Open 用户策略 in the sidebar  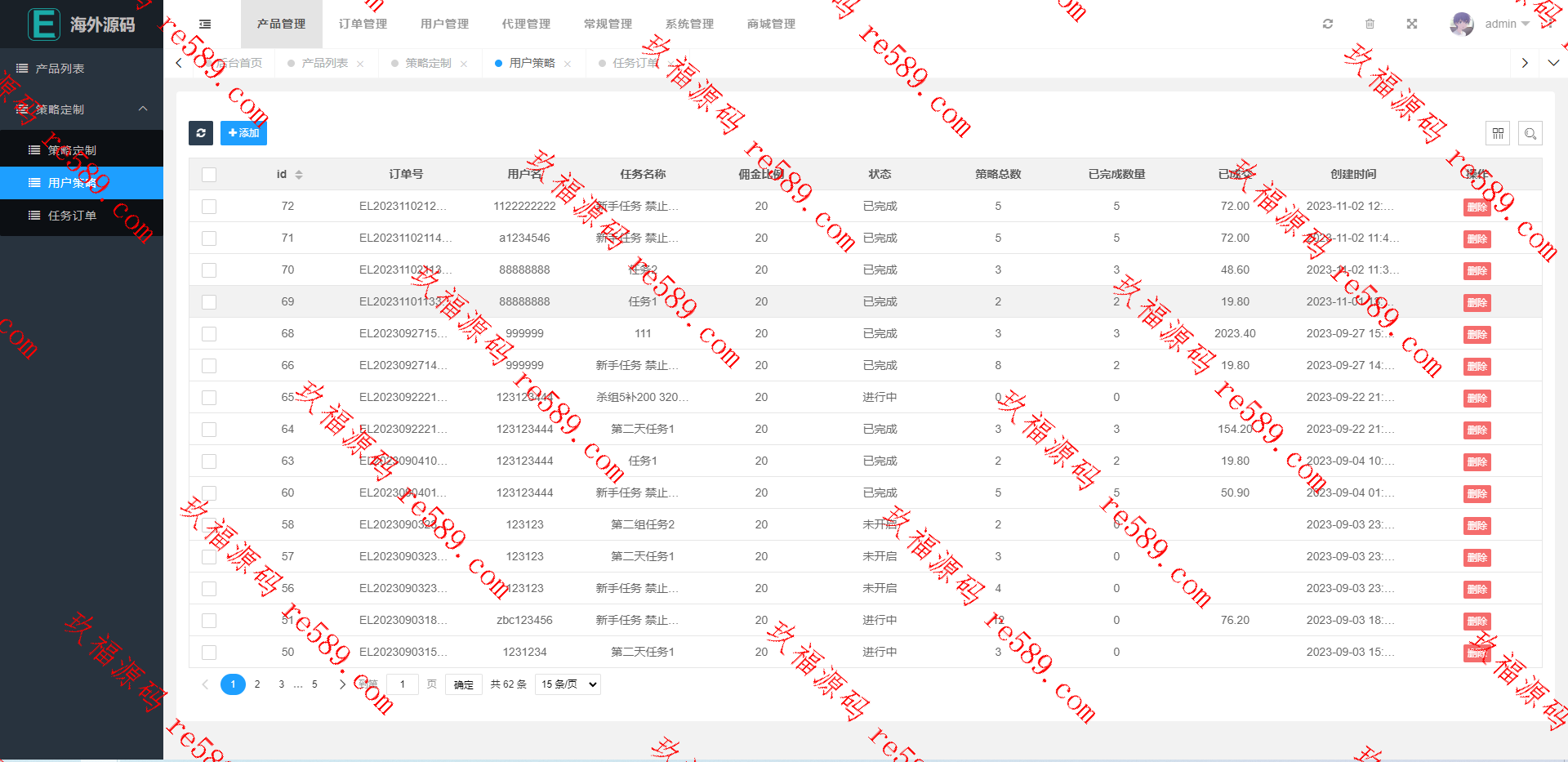[x=82, y=183]
